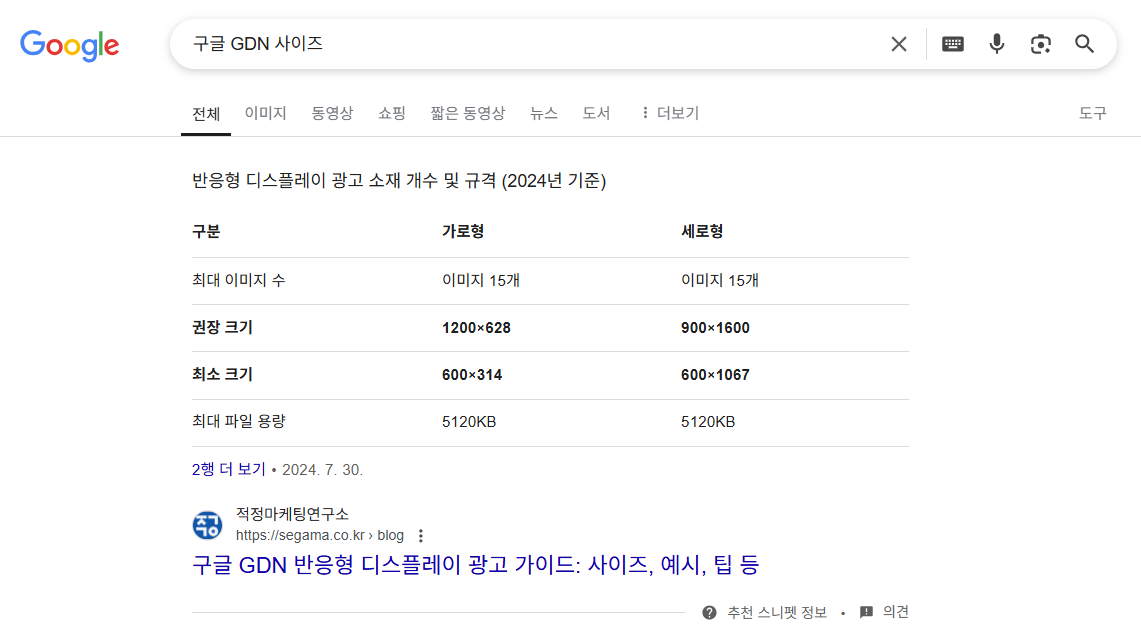
Task: Click the https://segama.co.kr › blog URL
Action: pyautogui.click(x=319, y=535)
